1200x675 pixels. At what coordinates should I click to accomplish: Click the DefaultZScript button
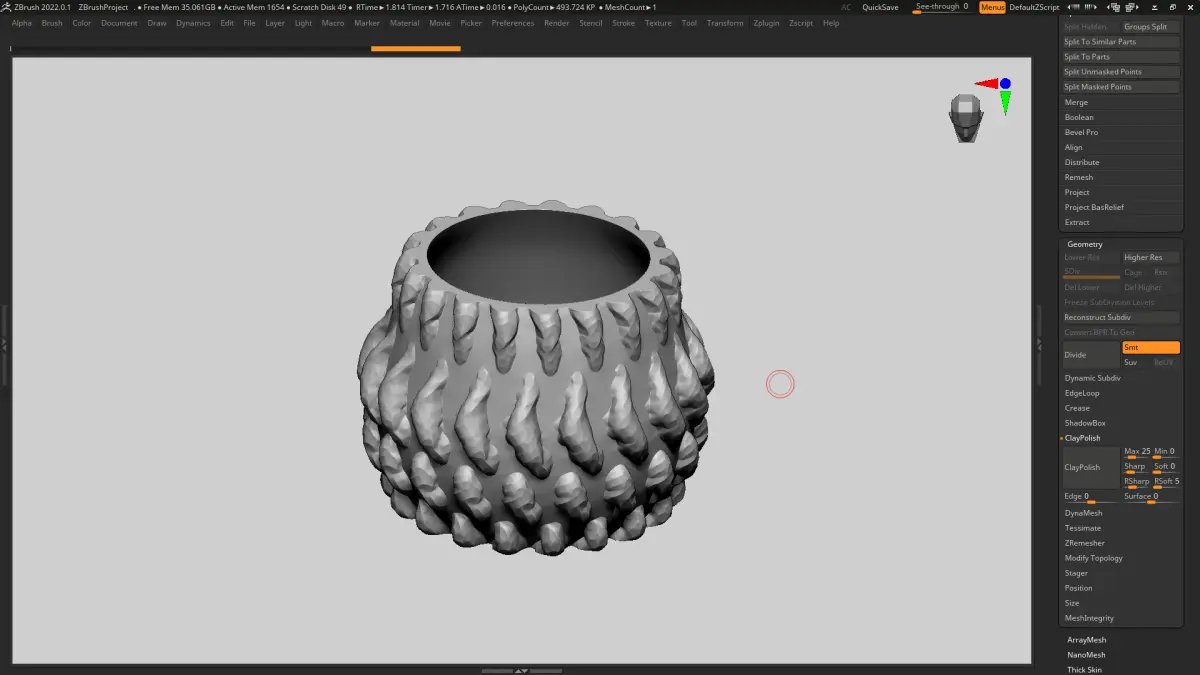(1034, 7)
